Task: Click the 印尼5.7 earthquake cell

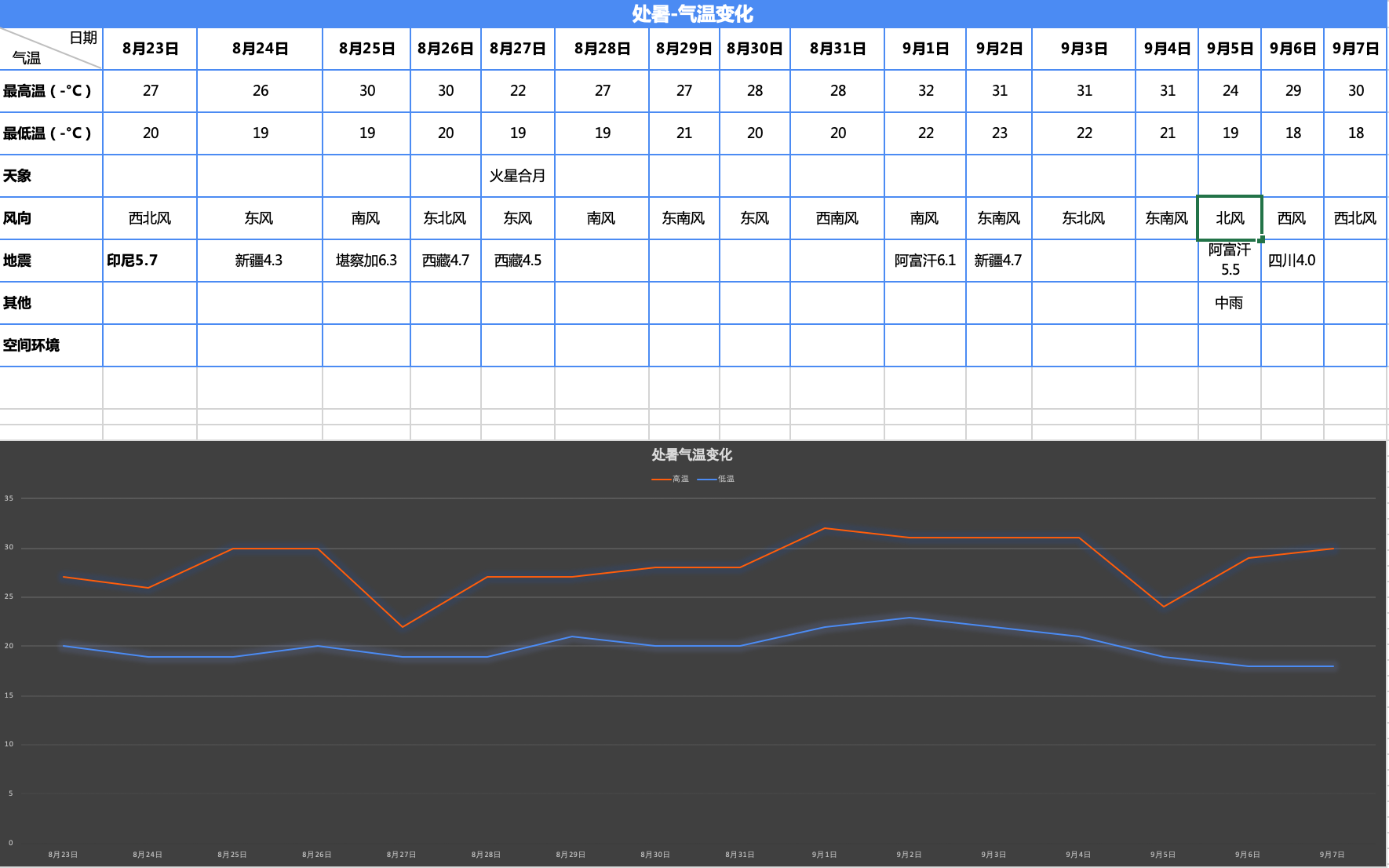Action: [x=150, y=261]
